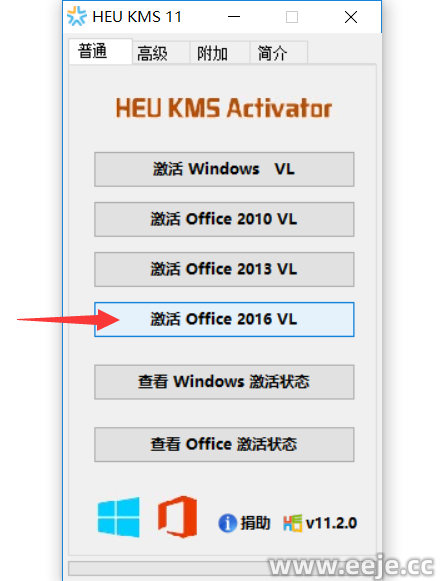
Task: Activate Office 2016 VL
Action: [224, 319]
